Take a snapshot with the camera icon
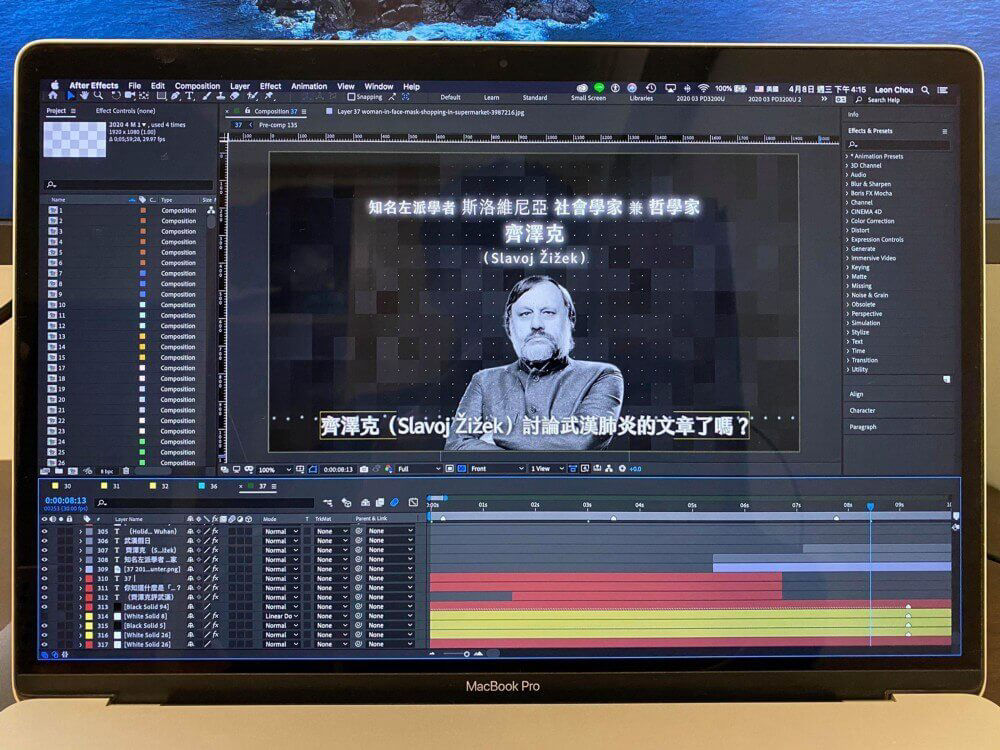This screenshot has height=750, width=1000. 364,469
